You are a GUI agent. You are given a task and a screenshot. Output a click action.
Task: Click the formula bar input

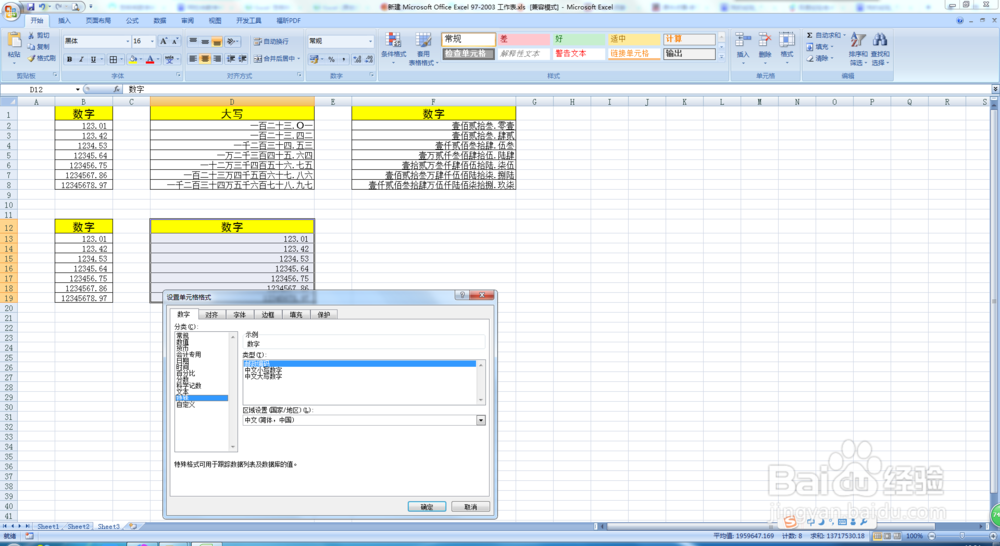558,89
